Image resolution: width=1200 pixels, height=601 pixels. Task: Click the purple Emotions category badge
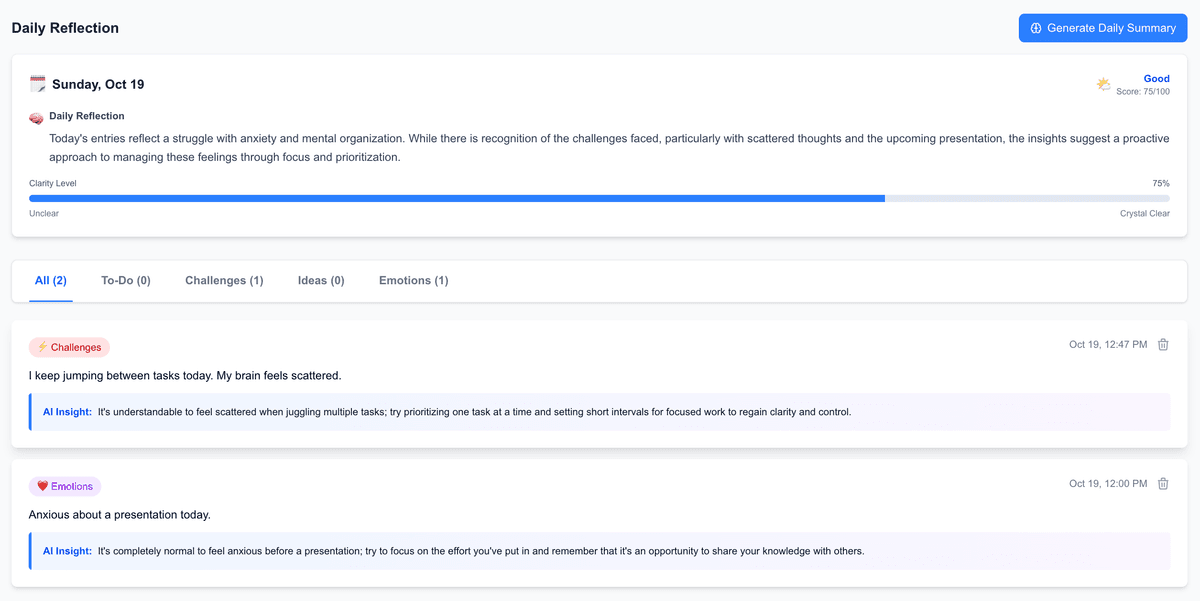click(65, 486)
